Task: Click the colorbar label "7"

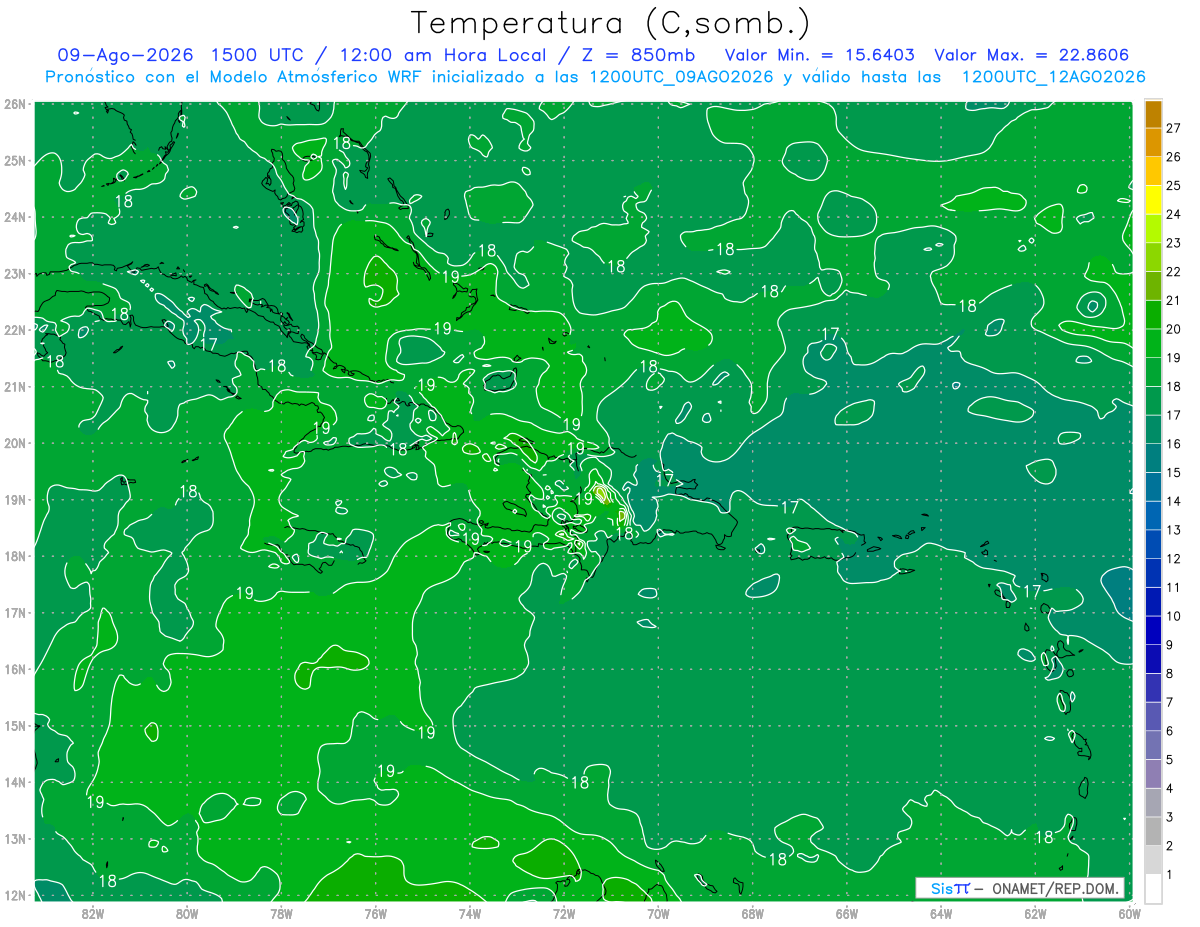Action: pyautogui.click(x=1170, y=702)
